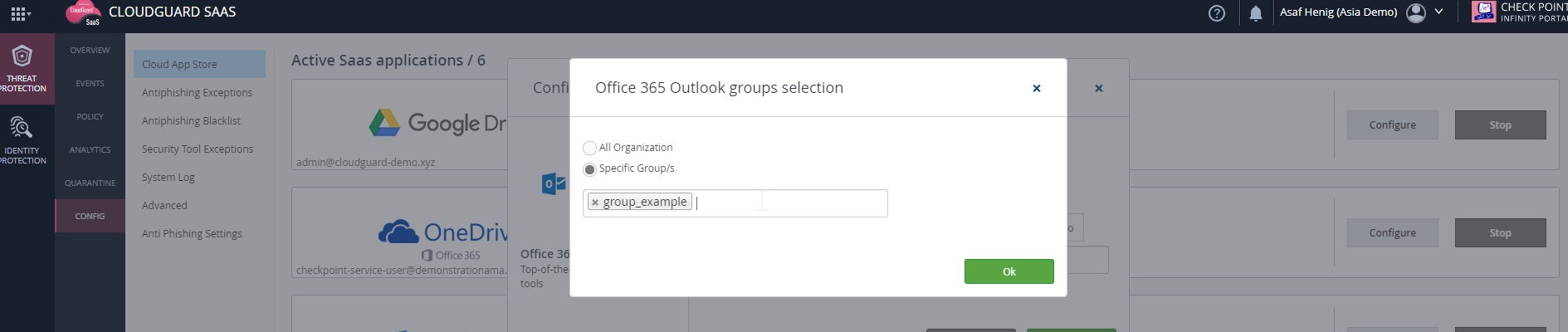Select the All Organization radio button
This screenshot has width=1568, height=332.
click(589, 148)
